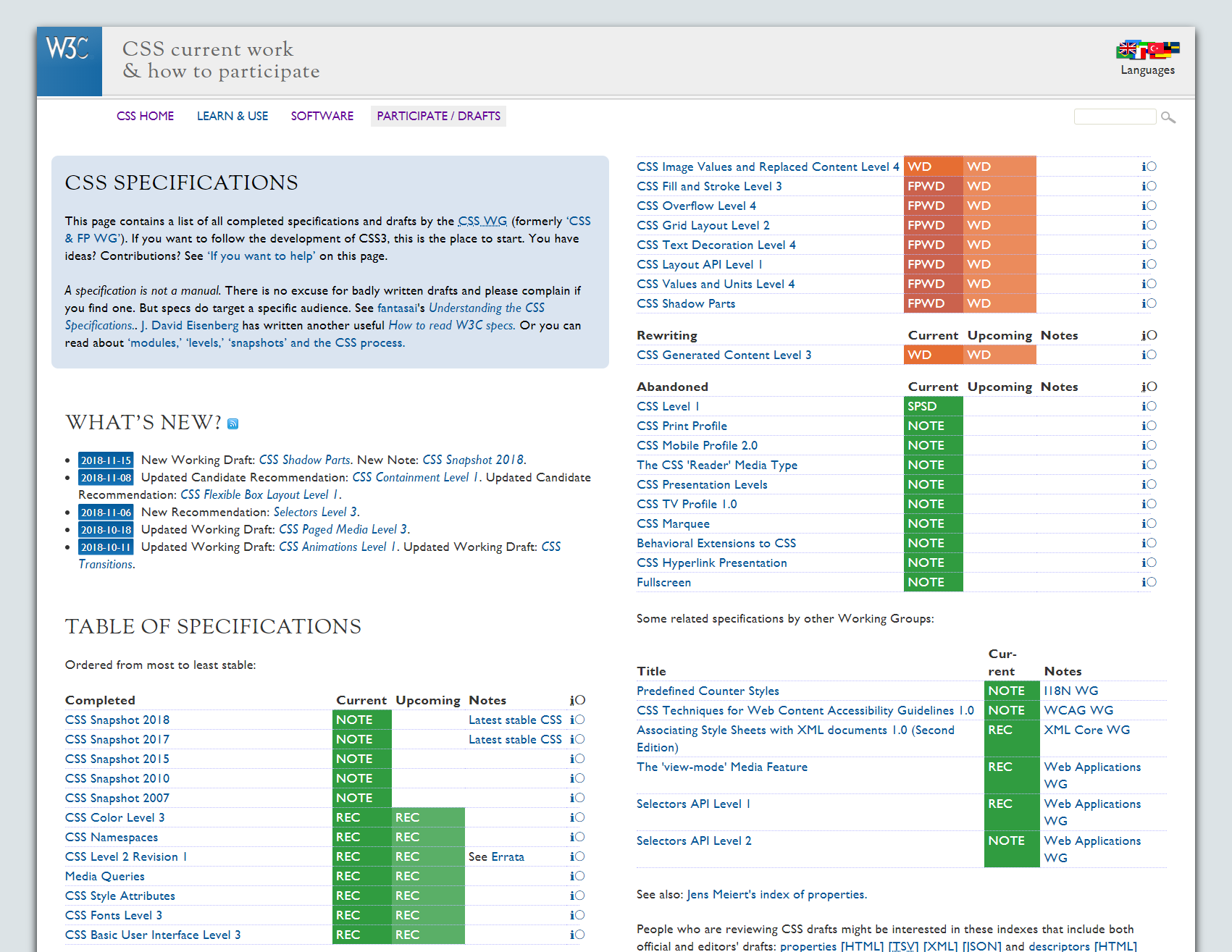Open the Errata link for CSS Level 2
The width and height of the screenshot is (1232, 952).
pyautogui.click(x=508, y=856)
